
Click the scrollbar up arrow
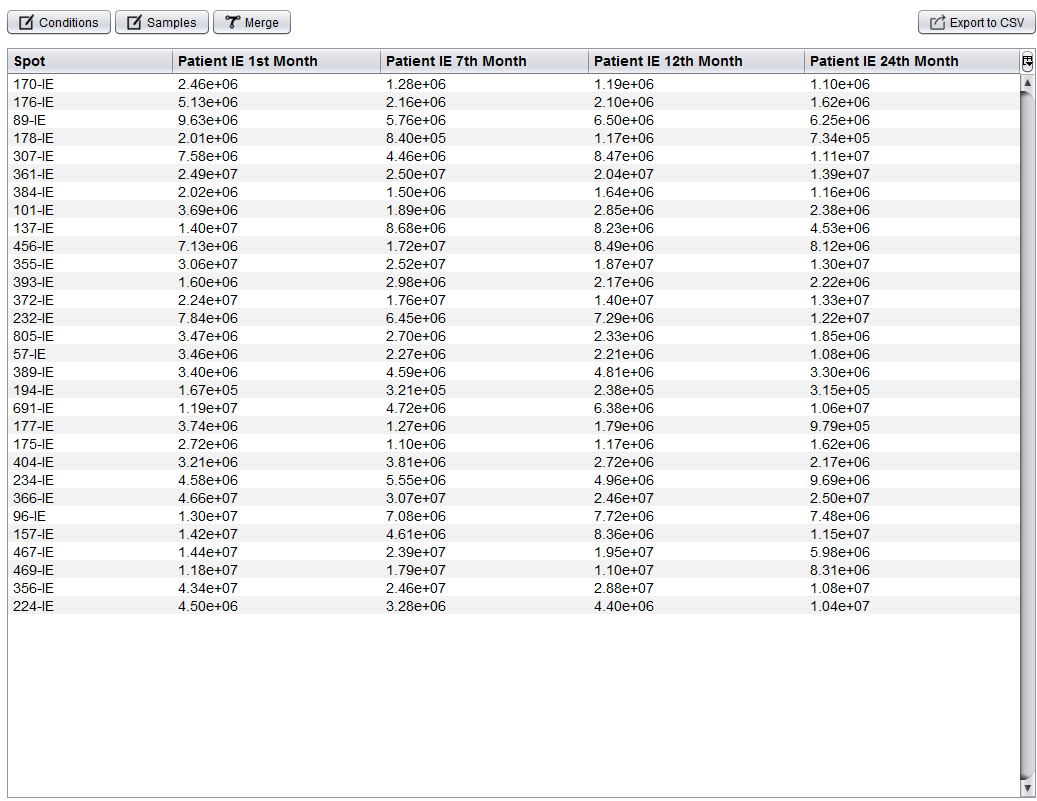[x=1027, y=83]
